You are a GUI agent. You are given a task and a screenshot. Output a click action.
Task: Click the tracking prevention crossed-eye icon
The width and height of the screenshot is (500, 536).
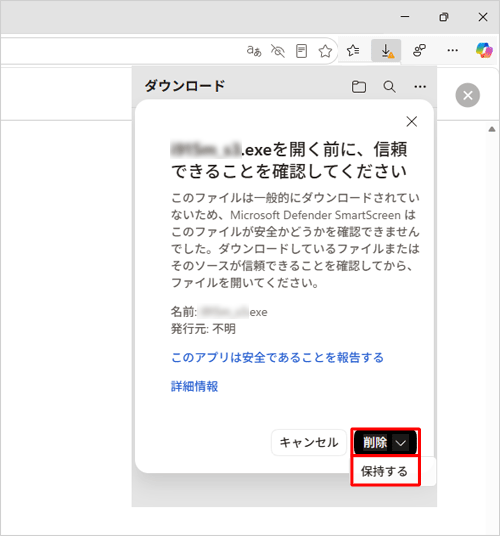click(x=278, y=51)
